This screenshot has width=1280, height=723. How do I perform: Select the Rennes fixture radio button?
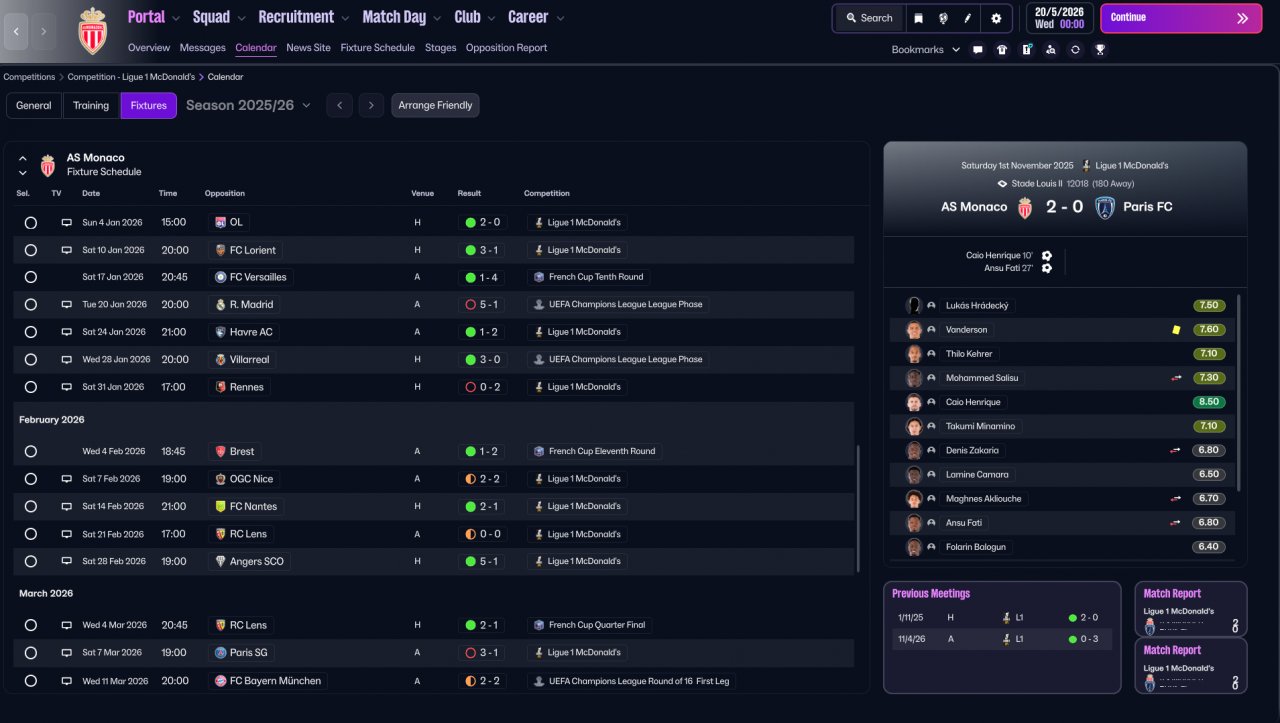click(31, 387)
